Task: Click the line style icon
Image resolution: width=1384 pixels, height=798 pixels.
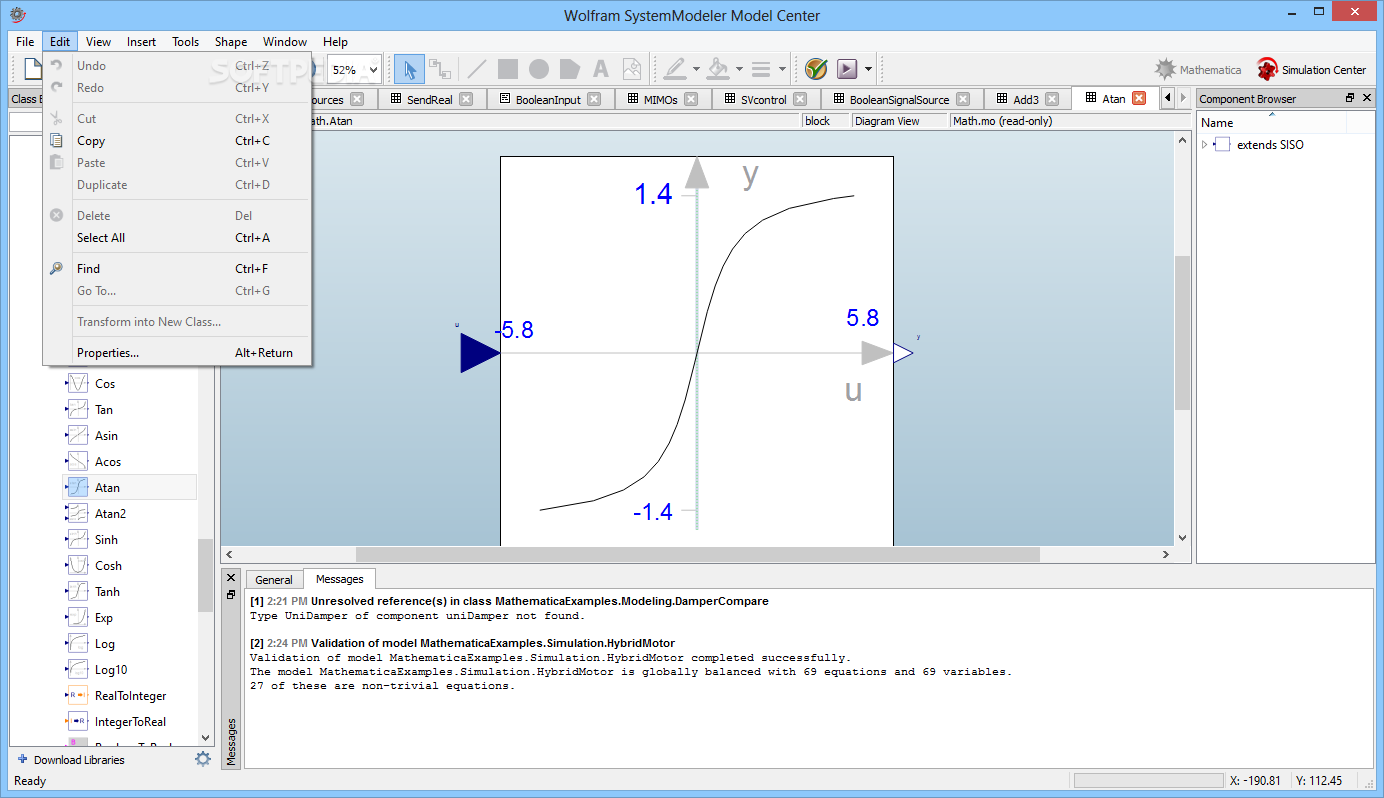Action: coord(761,69)
